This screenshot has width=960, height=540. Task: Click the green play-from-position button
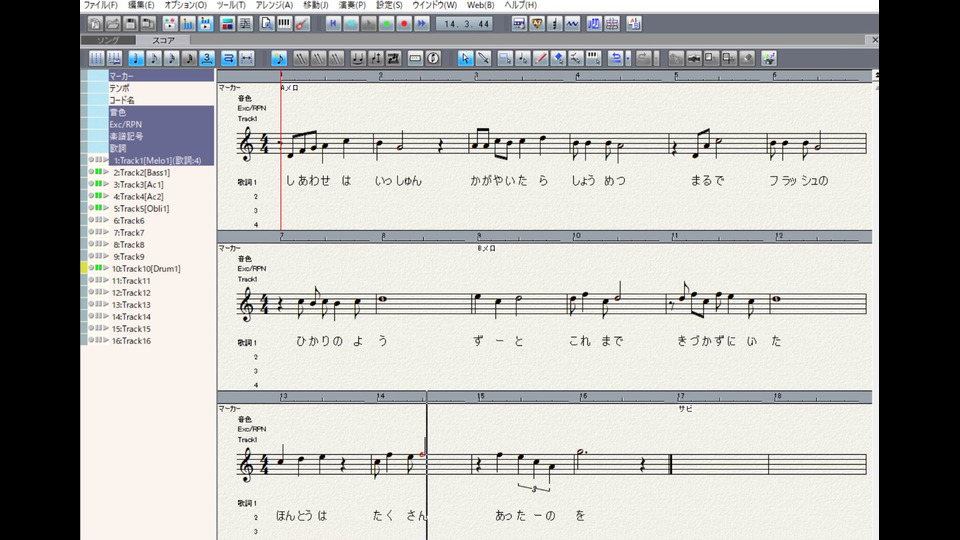pos(386,24)
